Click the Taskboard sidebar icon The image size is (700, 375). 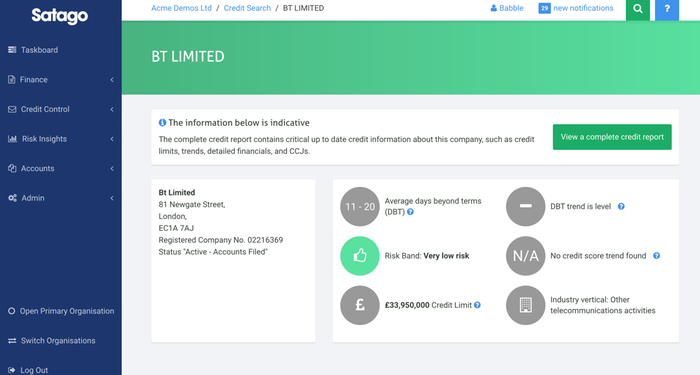(12, 50)
